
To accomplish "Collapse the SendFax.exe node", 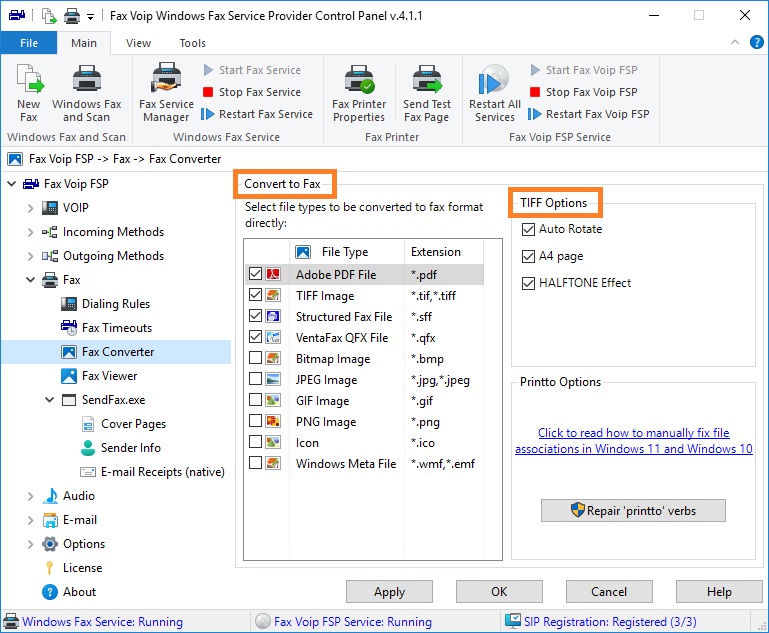I will click(50, 400).
